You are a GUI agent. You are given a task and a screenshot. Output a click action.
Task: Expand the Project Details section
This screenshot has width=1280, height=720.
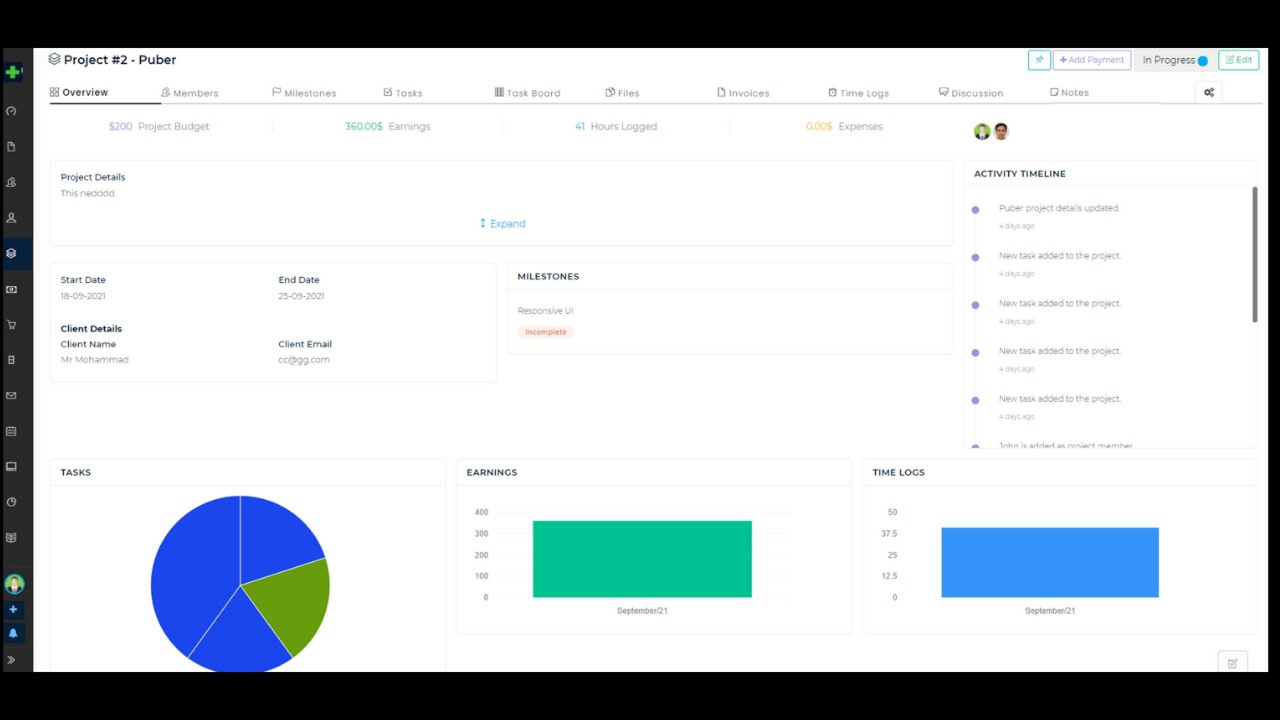click(502, 224)
